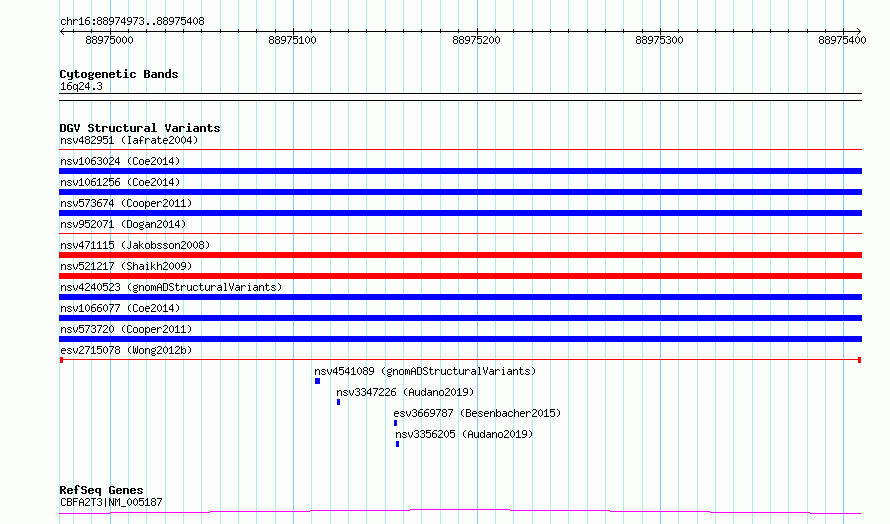The width and height of the screenshot is (890, 524).
Task: Click ruler position 88975400
Action: [842, 40]
